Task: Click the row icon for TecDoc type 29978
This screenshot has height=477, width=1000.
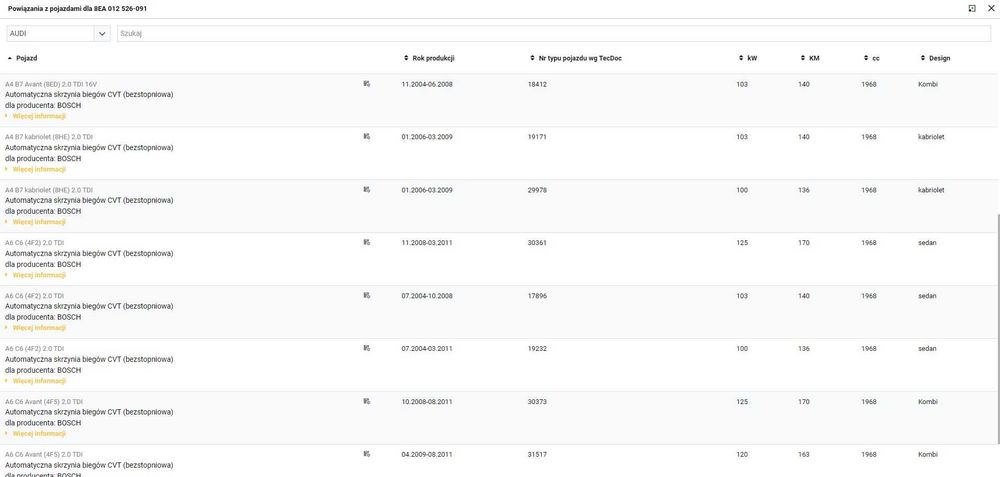Action: [x=367, y=190]
